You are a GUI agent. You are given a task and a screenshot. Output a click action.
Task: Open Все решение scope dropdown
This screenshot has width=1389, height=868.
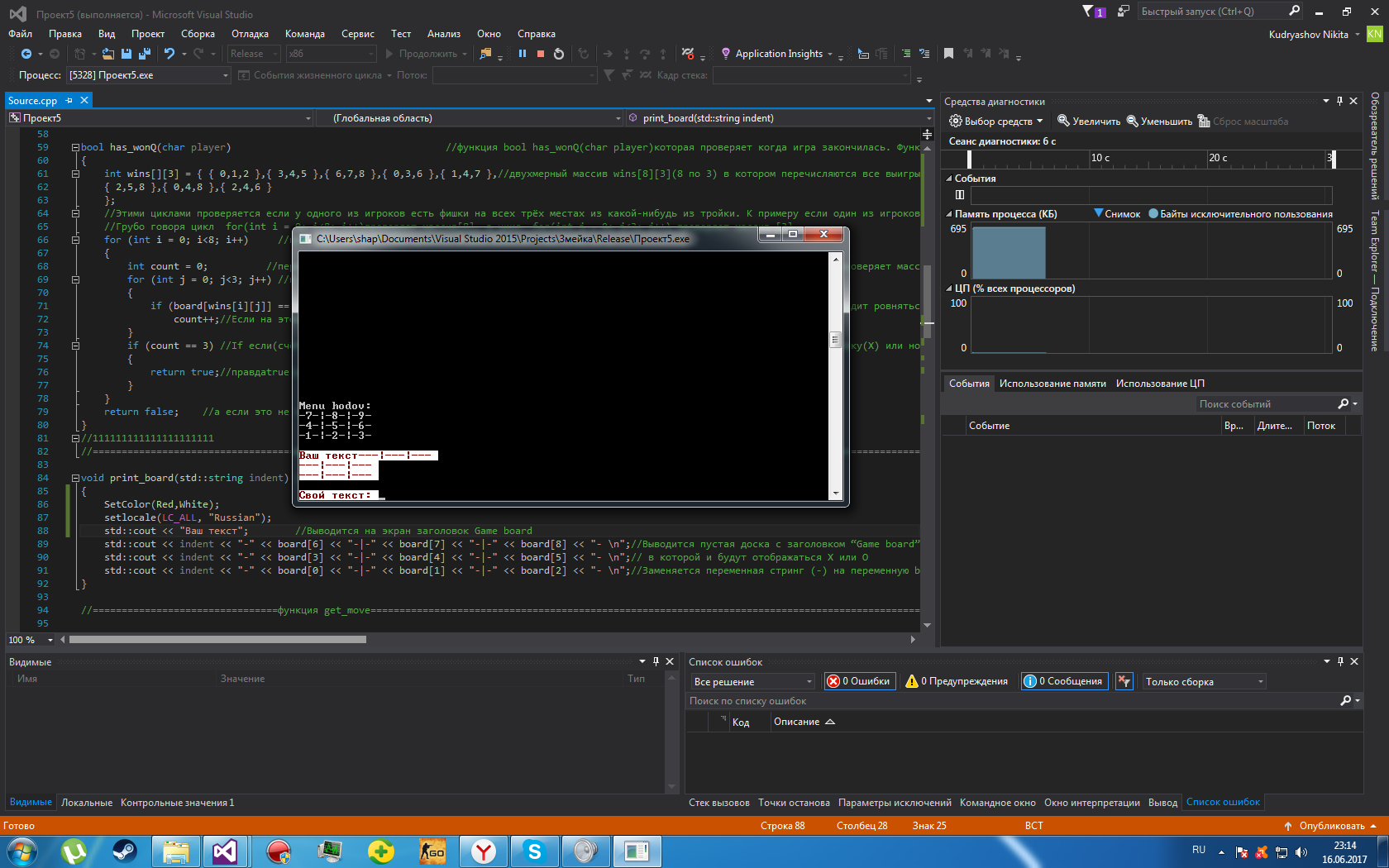(x=753, y=681)
